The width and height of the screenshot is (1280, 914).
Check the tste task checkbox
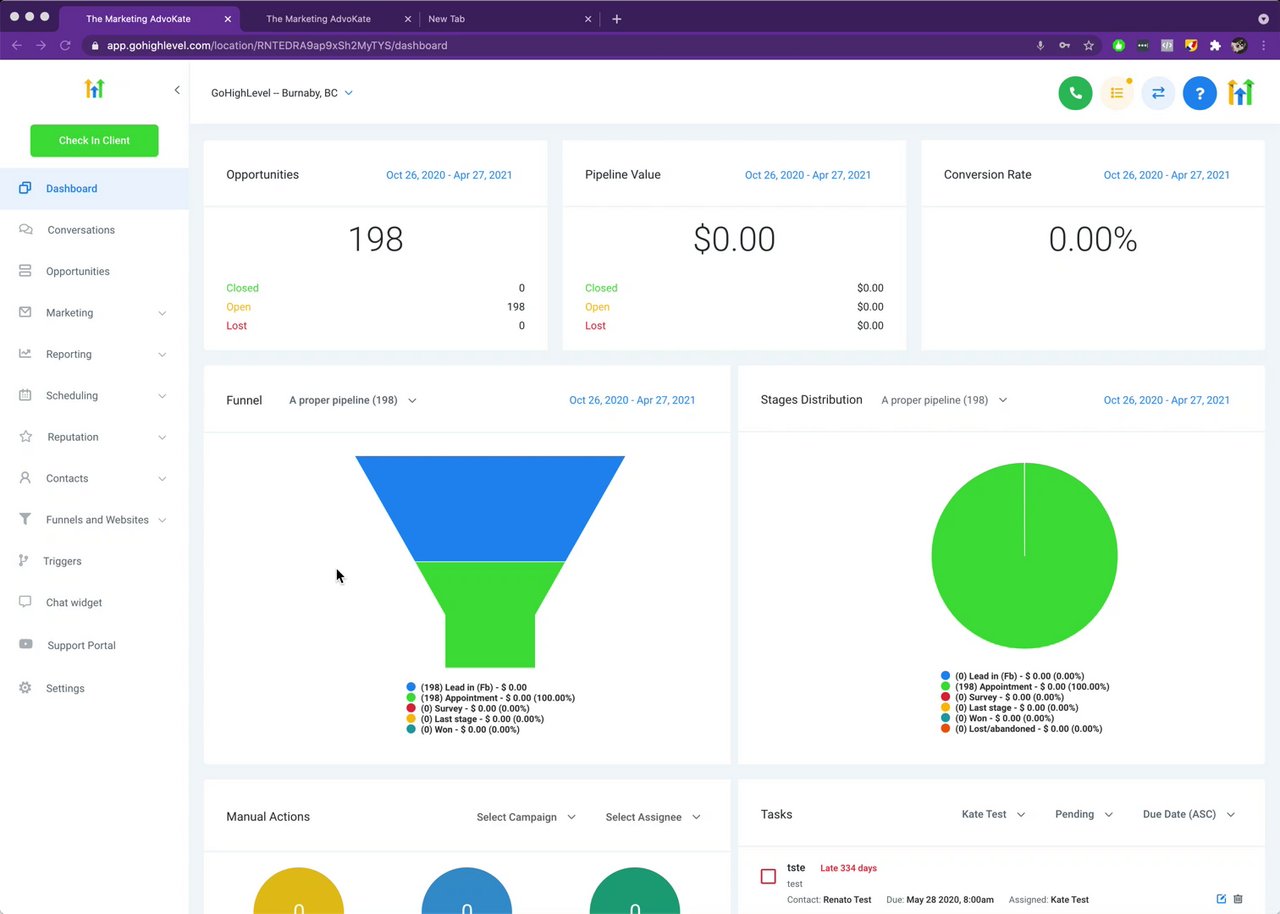(x=768, y=876)
